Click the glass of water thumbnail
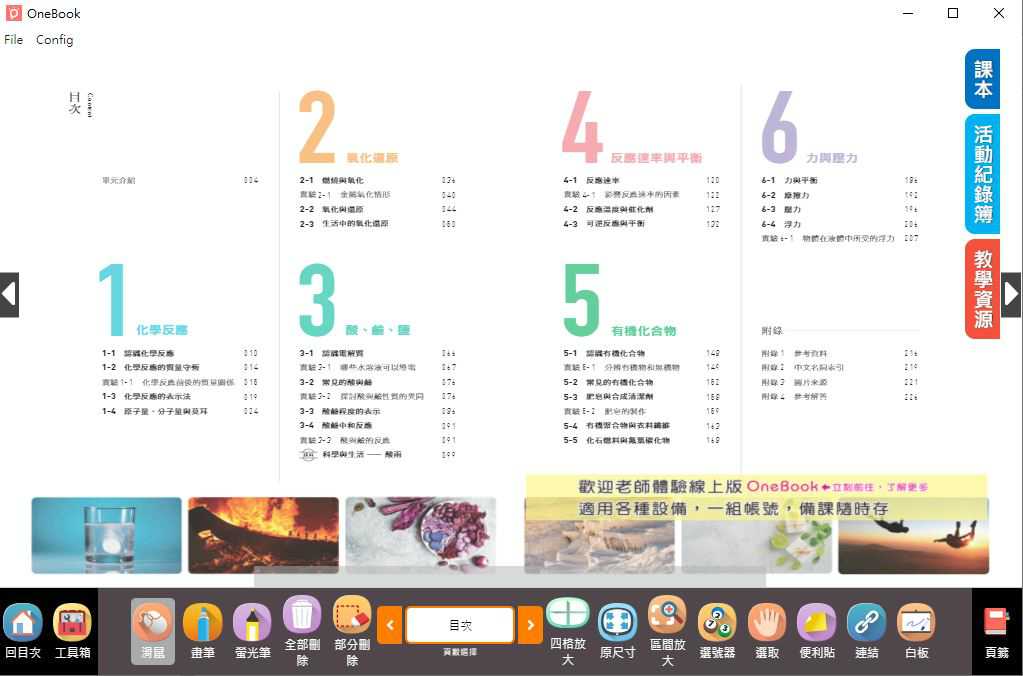Screen dimensions: 1023x676 point(106,536)
